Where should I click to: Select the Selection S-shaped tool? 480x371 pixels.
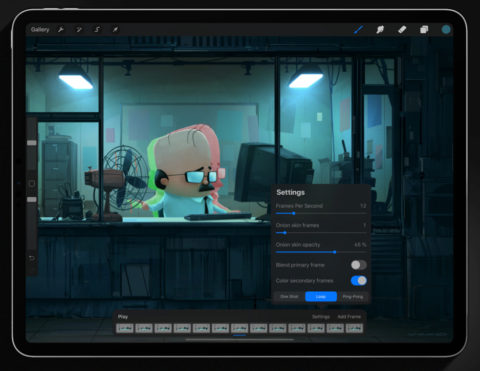(x=97, y=30)
